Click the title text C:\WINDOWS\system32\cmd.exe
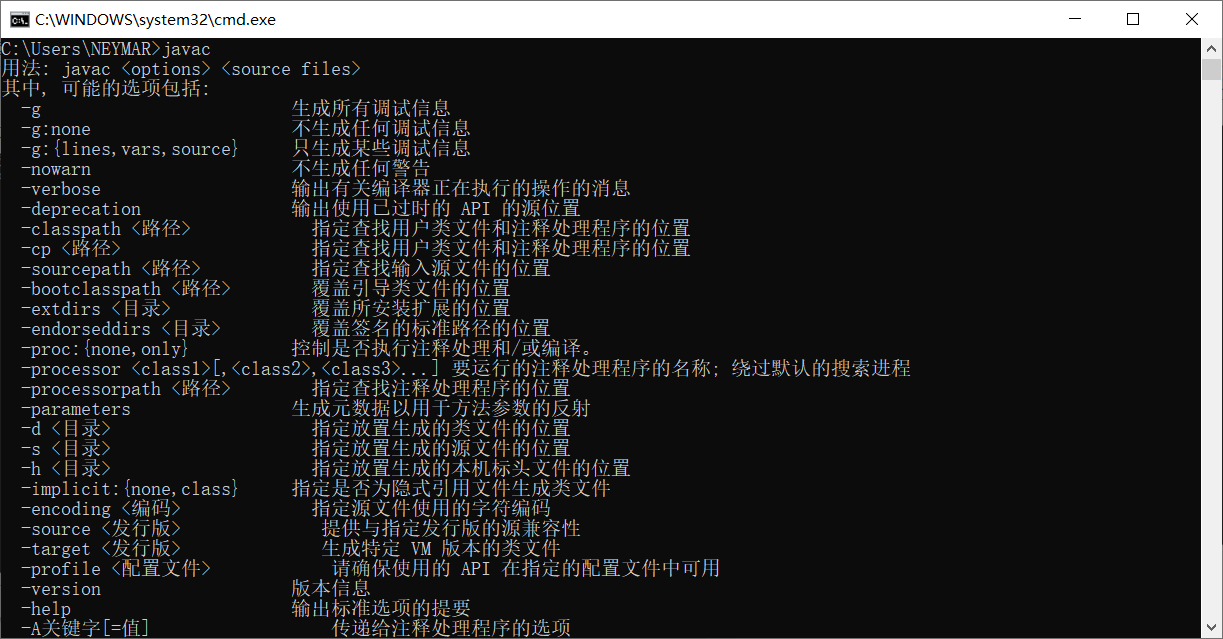The image size is (1223, 639). click(155, 19)
